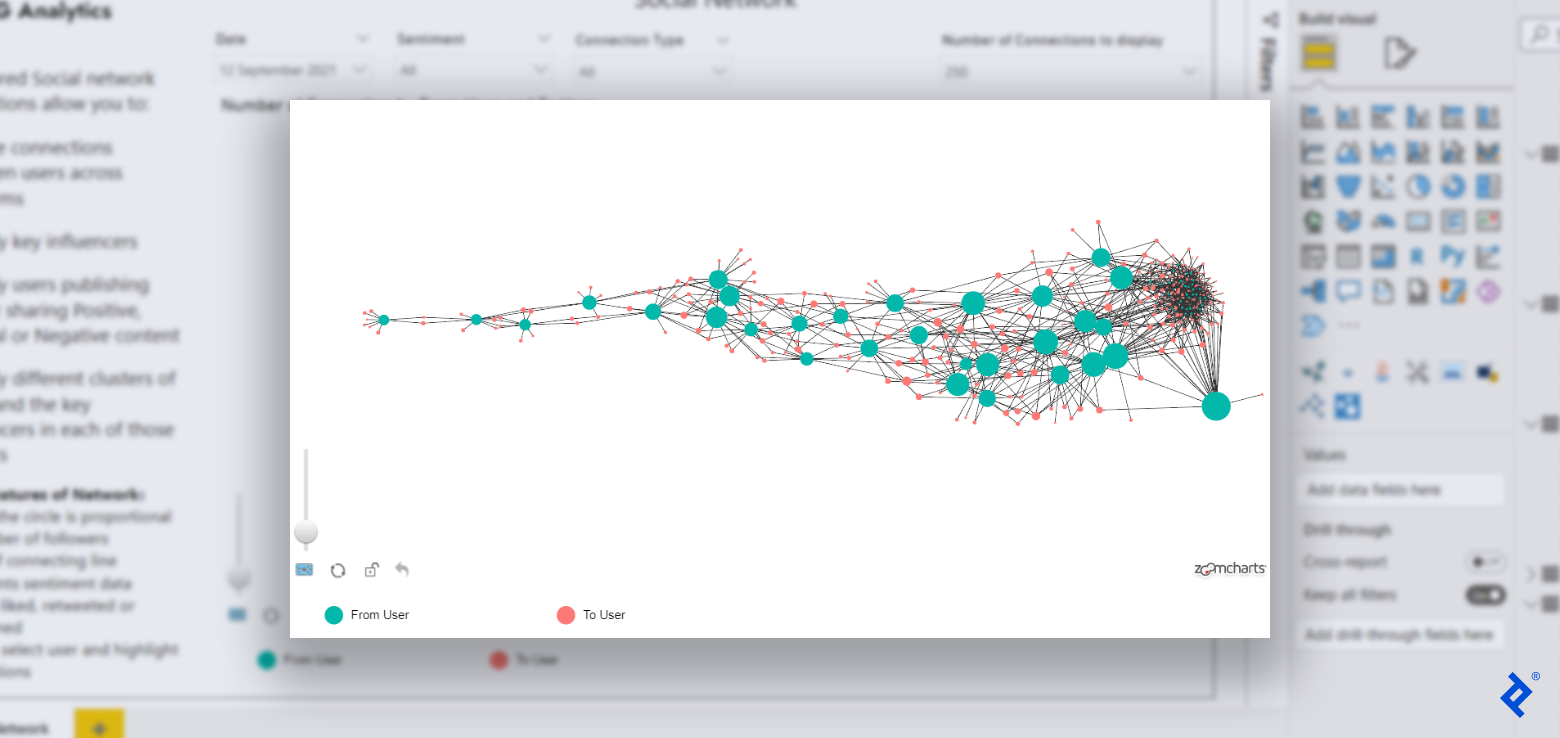Select the donut chart visualization icon

(1453, 186)
